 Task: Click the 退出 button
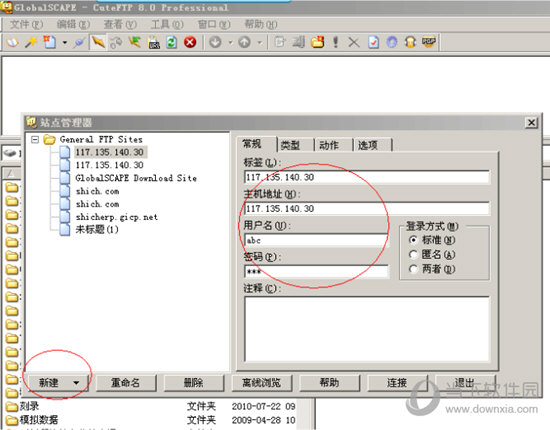(465, 383)
